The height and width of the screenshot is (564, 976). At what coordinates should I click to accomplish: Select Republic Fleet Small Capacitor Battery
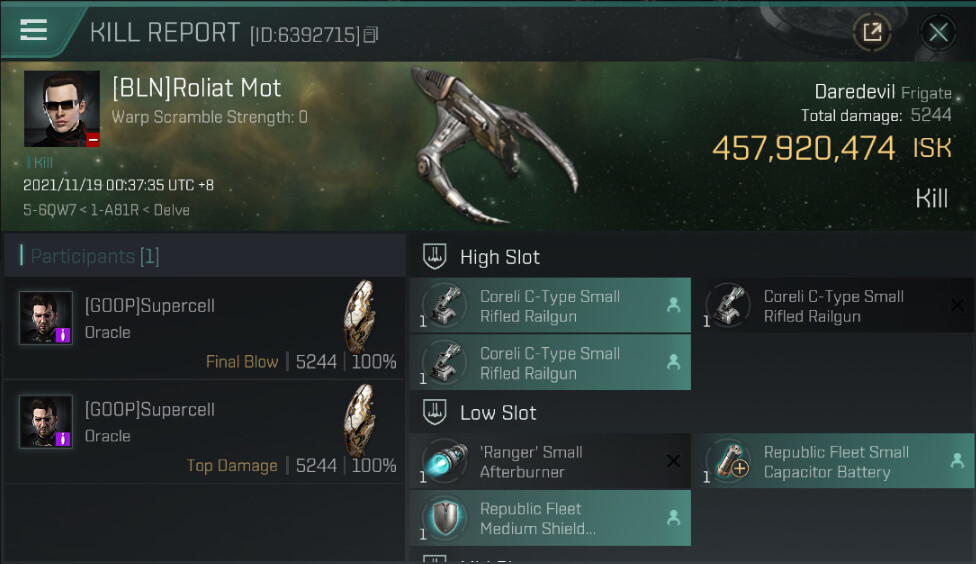(x=836, y=462)
